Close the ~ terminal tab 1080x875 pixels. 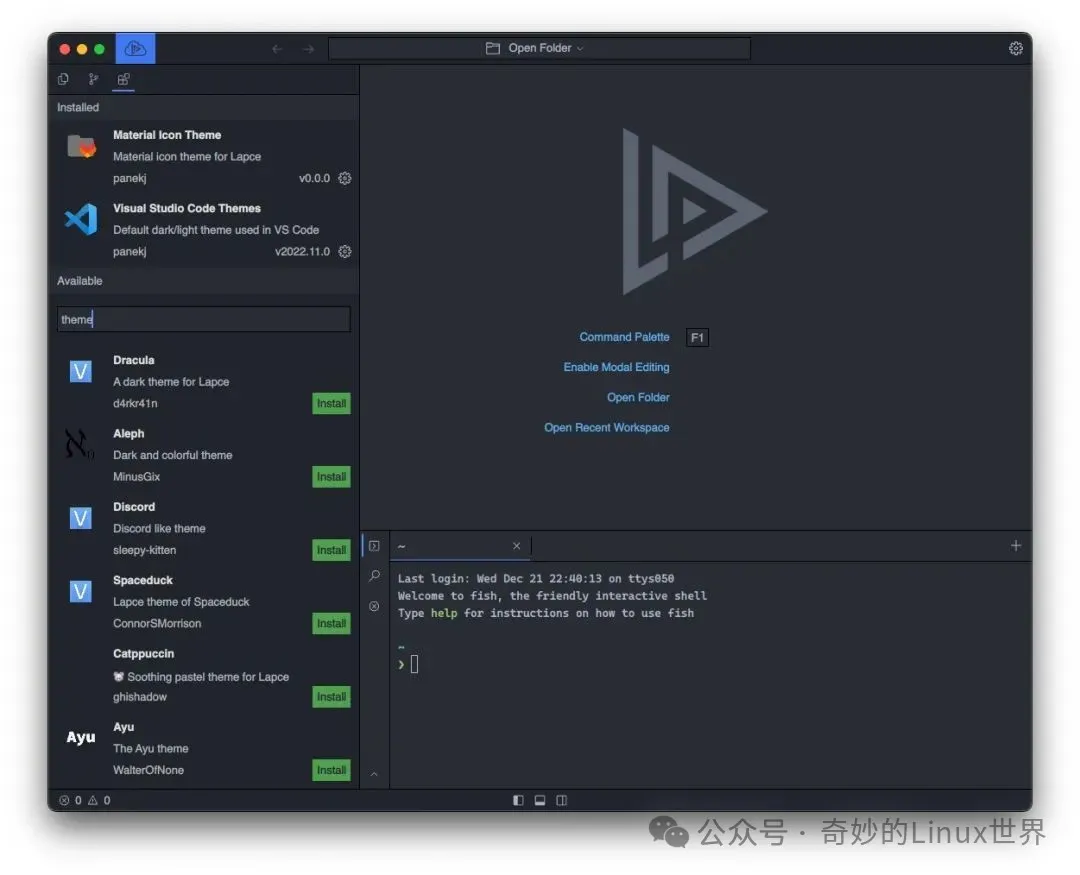(x=516, y=546)
